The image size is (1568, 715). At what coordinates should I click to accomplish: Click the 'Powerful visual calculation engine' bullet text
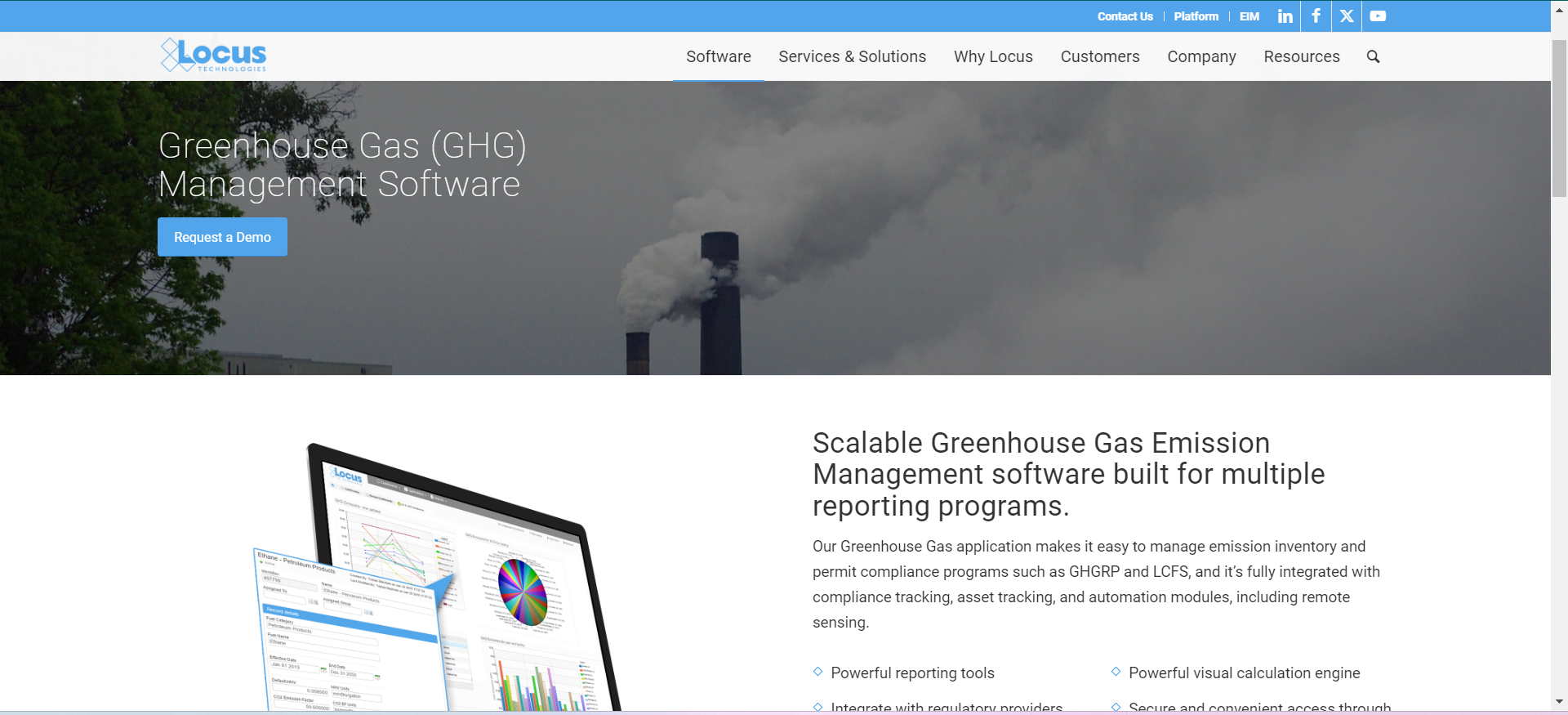(1244, 673)
